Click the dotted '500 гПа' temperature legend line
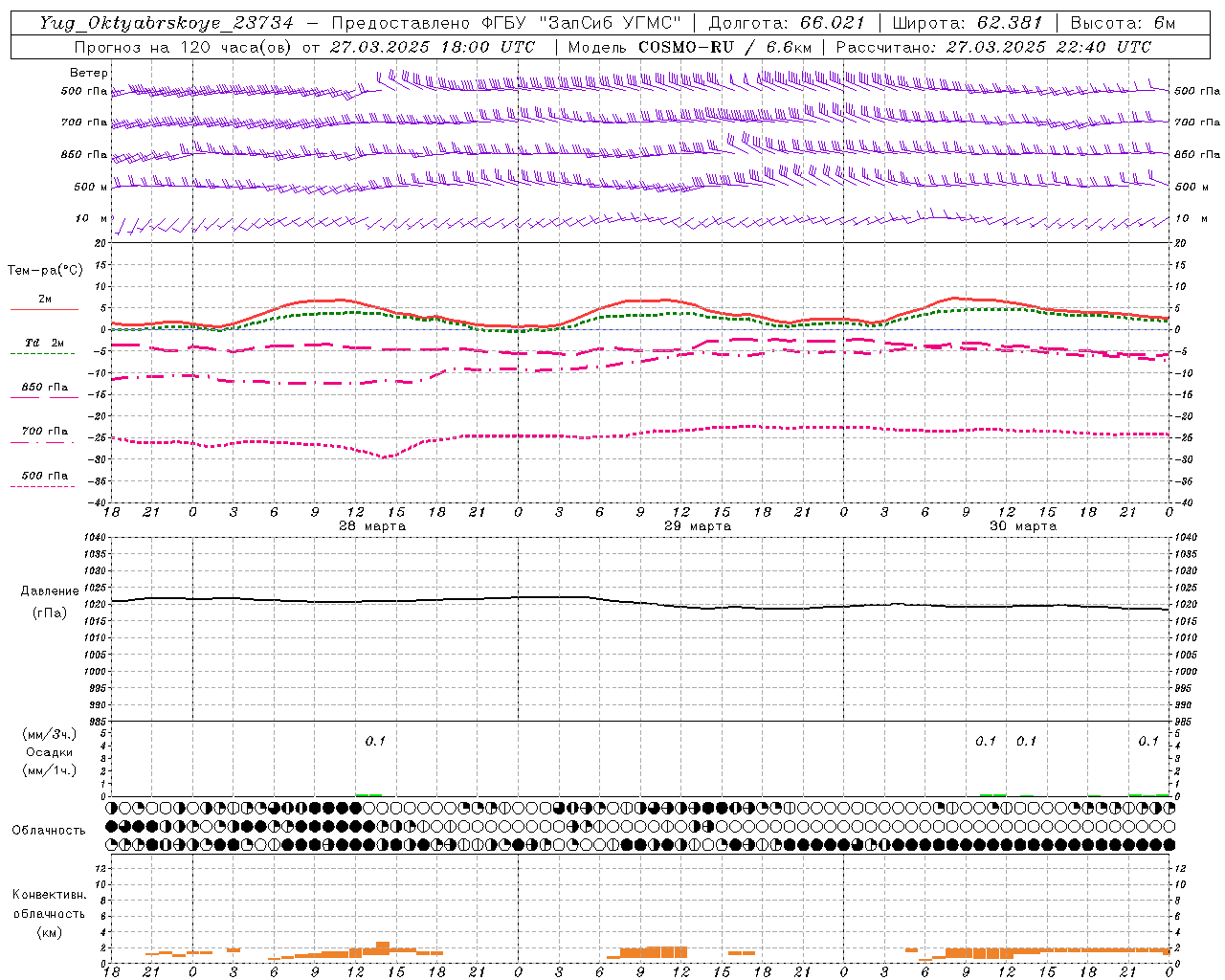The width and height of the screenshot is (1225, 980). pos(42,486)
